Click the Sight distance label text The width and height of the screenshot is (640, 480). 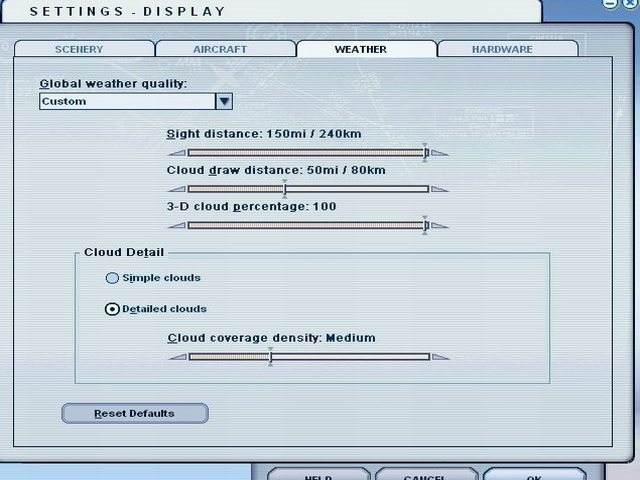264,134
